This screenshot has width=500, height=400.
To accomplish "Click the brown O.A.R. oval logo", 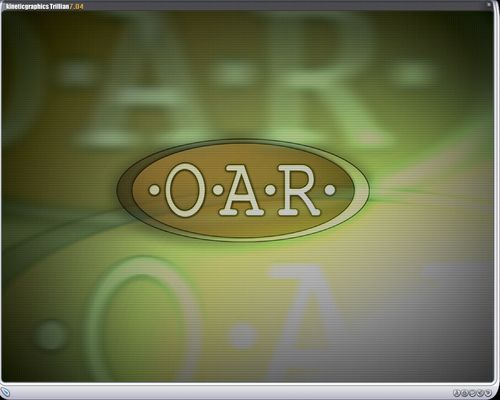I will pyautogui.click(x=243, y=190).
